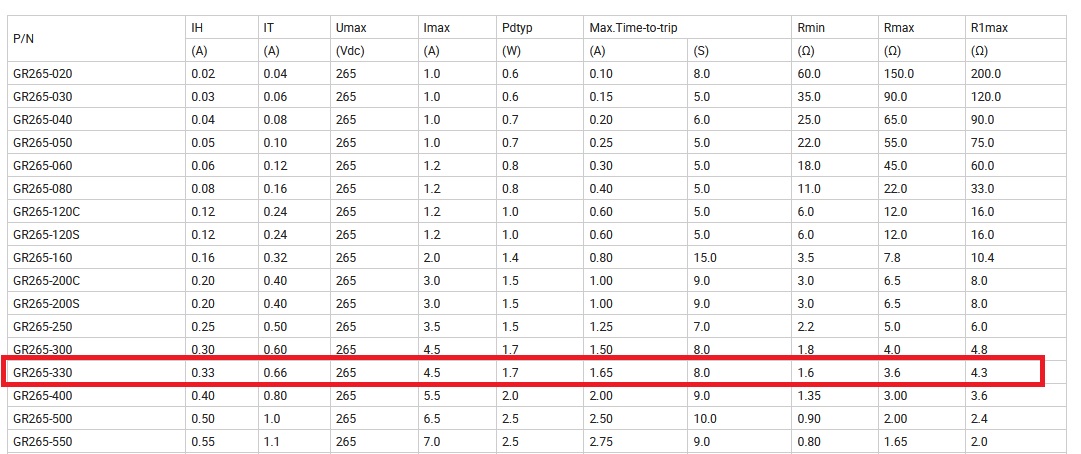Image resolution: width=1081 pixels, height=454 pixels.
Task: Click trip current 1.25 for GR265-250
Action: pyautogui.click(x=600, y=327)
